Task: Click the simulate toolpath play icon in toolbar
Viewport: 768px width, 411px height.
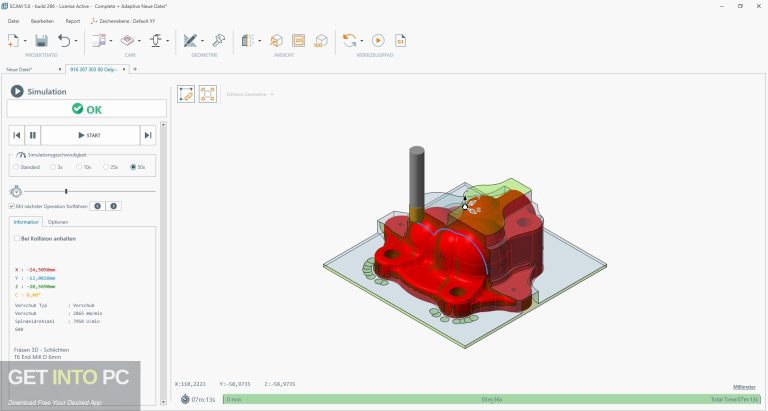Action: [378, 40]
